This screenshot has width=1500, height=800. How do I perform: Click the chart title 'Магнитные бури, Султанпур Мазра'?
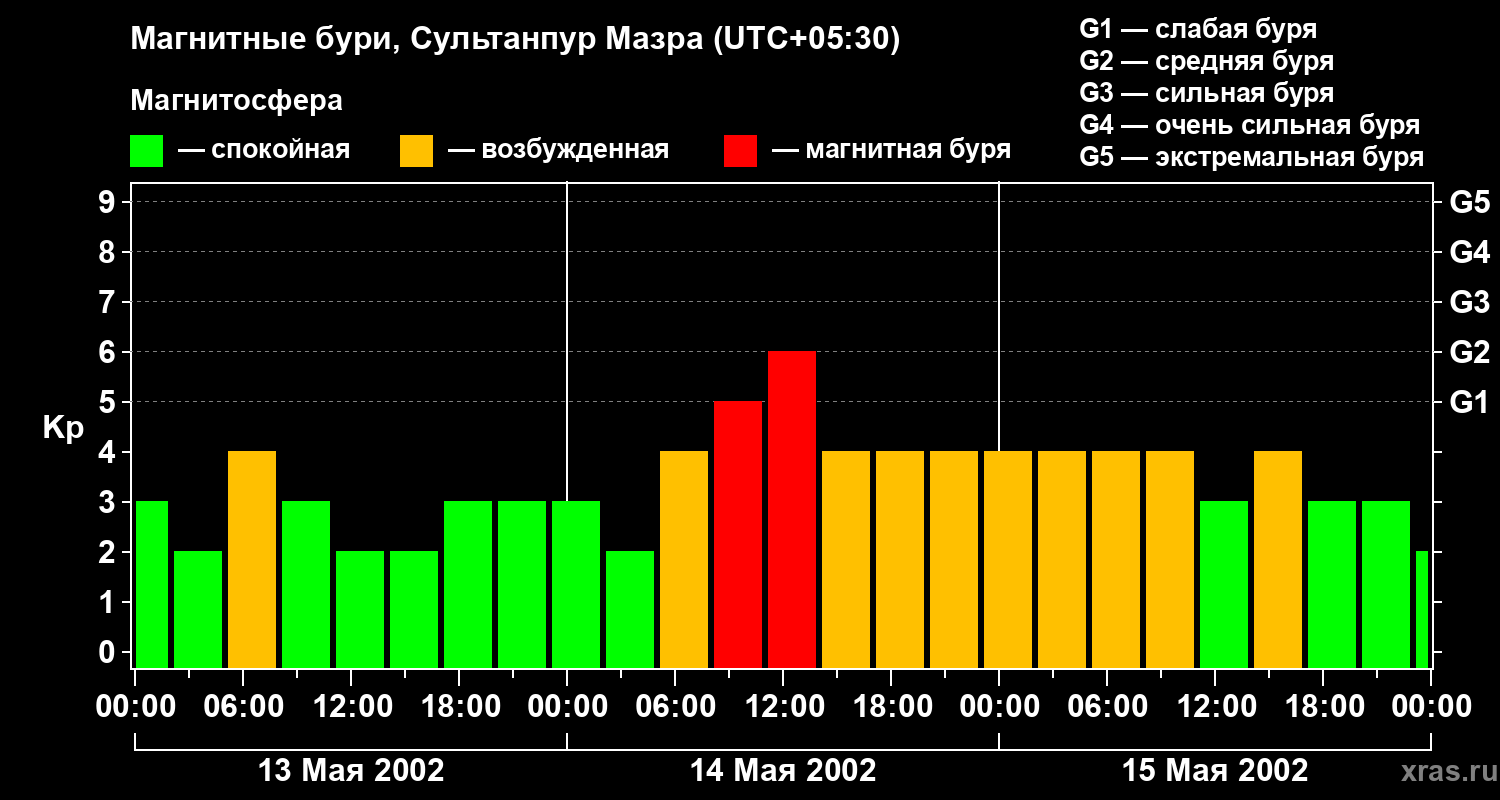(x=418, y=40)
